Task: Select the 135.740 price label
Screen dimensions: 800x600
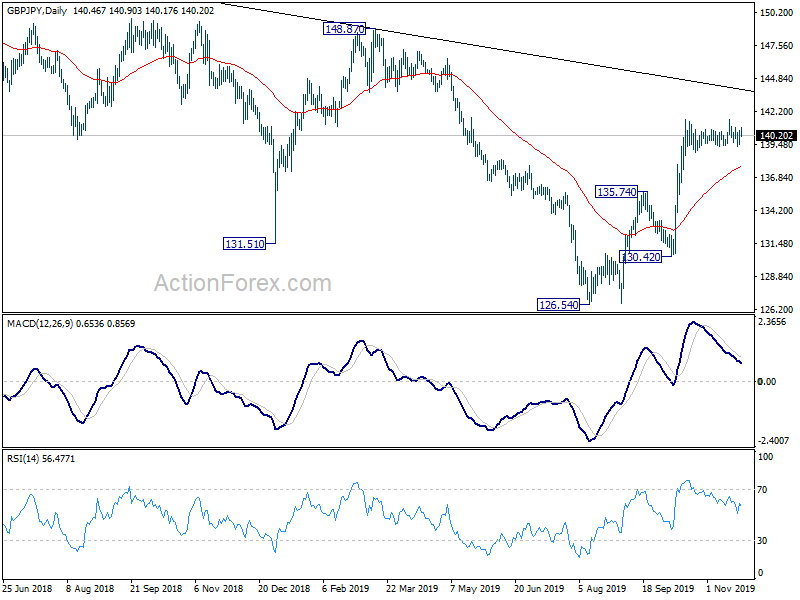Action: point(617,192)
